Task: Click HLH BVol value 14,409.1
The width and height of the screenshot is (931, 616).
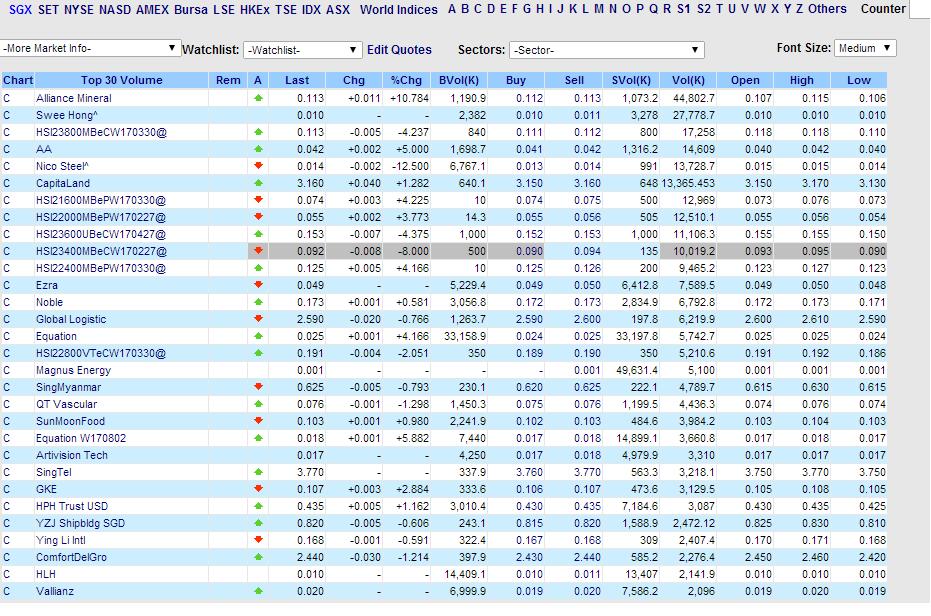Action: [465, 574]
